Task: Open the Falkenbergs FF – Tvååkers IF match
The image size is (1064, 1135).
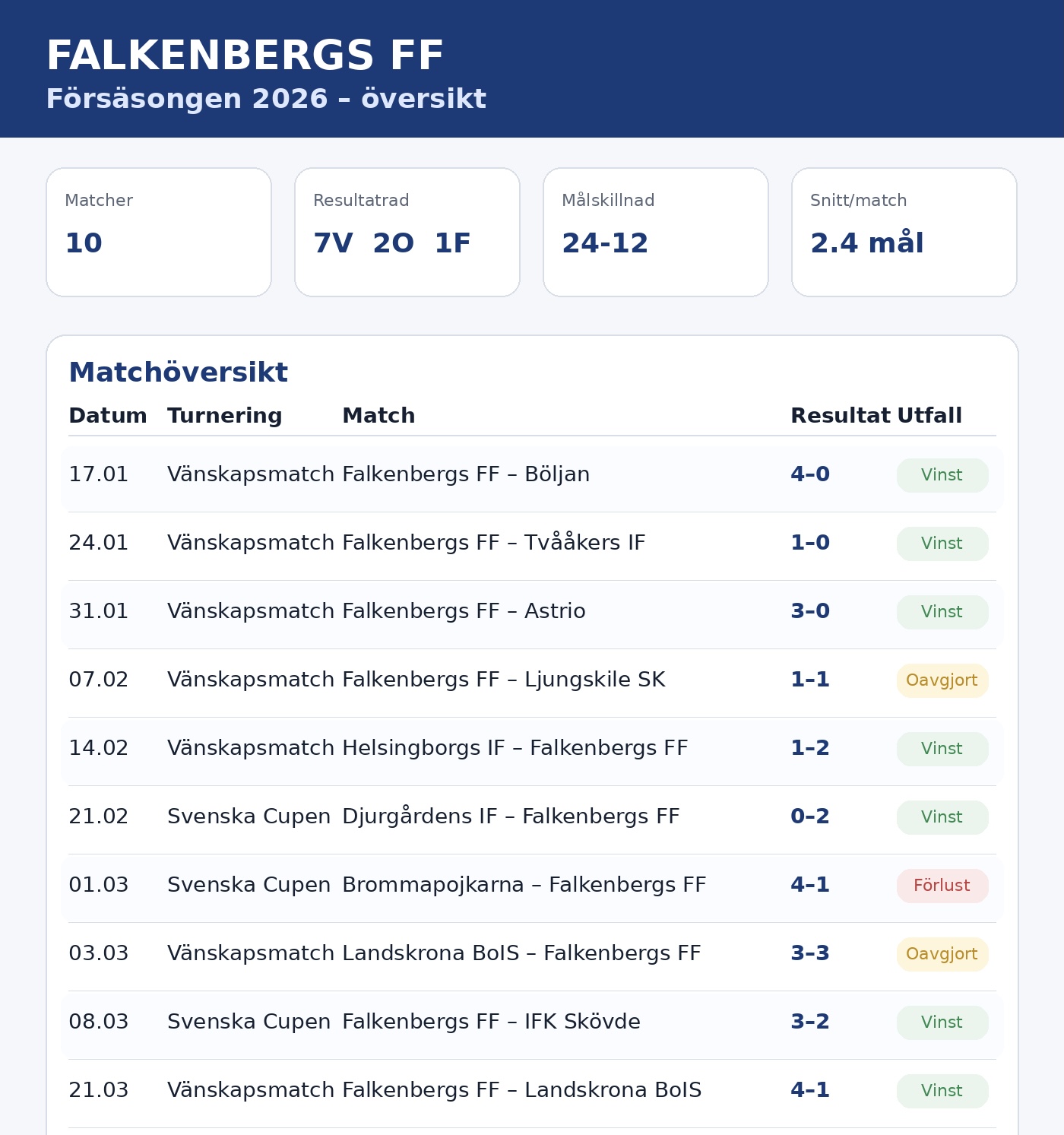Action: coord(493,543)
